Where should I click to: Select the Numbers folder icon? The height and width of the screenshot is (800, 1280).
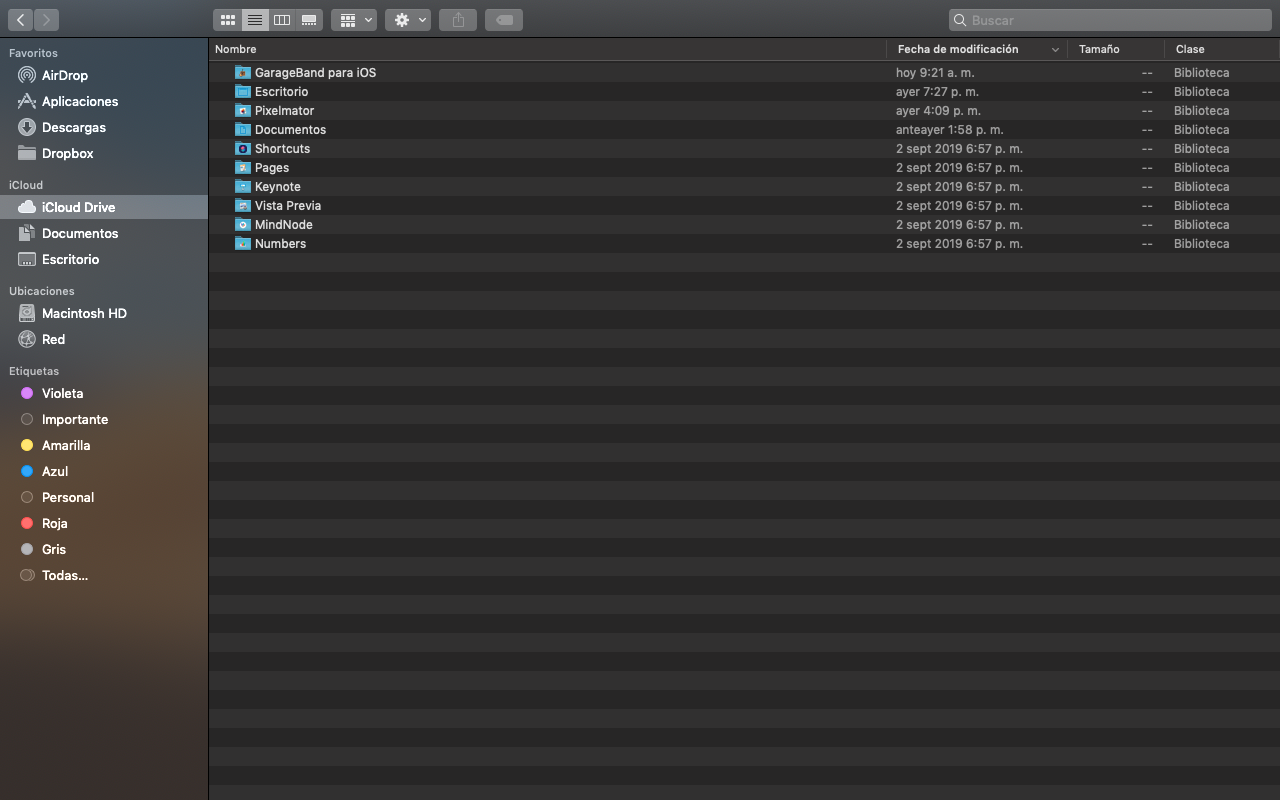pos(242,243)
